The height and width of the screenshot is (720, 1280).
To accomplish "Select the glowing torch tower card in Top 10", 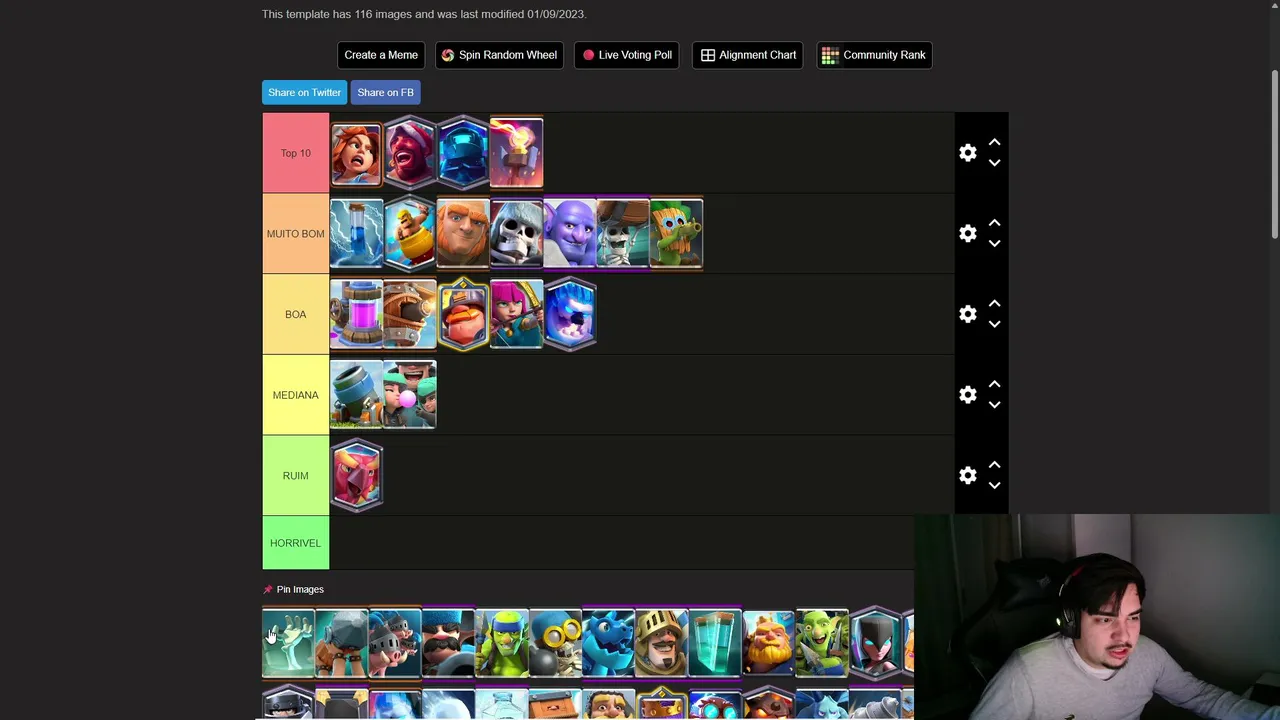I will [x=516, y=153].
